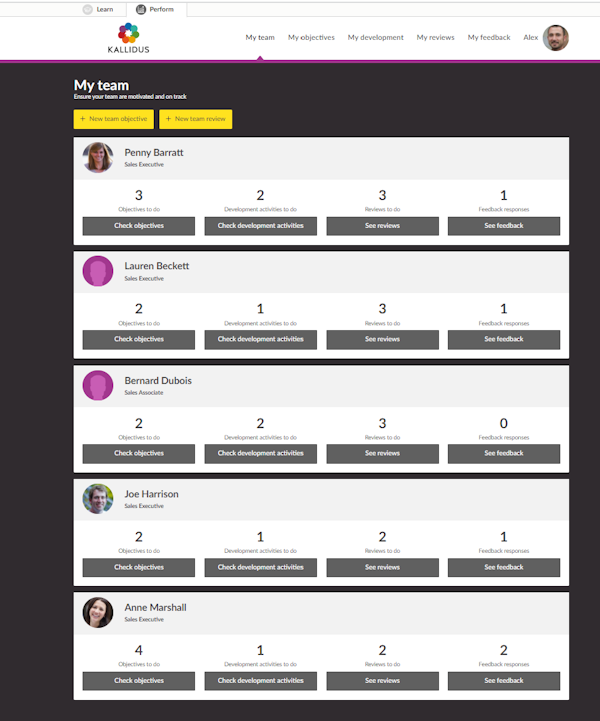Click Joe Harrison's profile photo
600x721 pixels.
click(98, 499)
